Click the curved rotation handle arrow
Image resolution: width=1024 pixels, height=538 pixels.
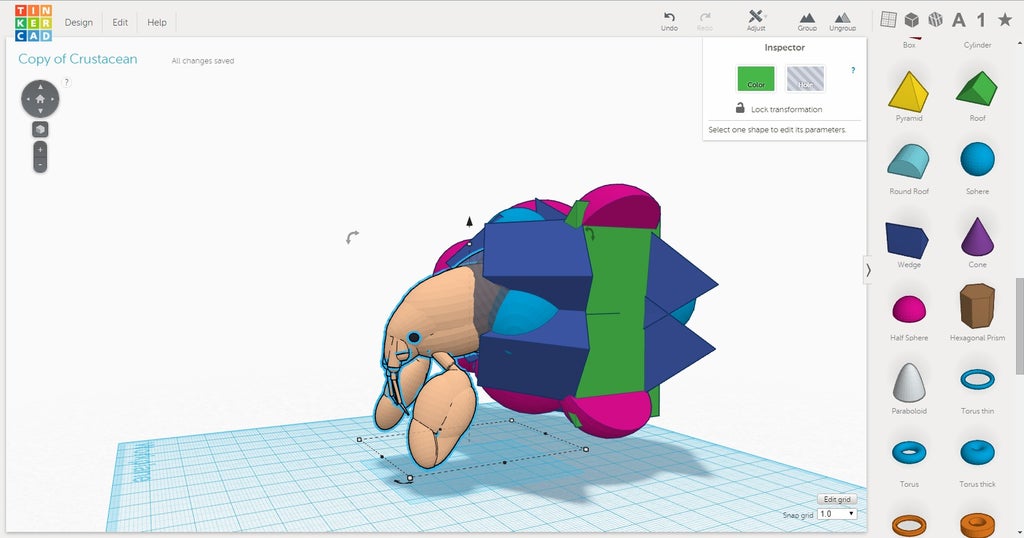pos(352,237)
